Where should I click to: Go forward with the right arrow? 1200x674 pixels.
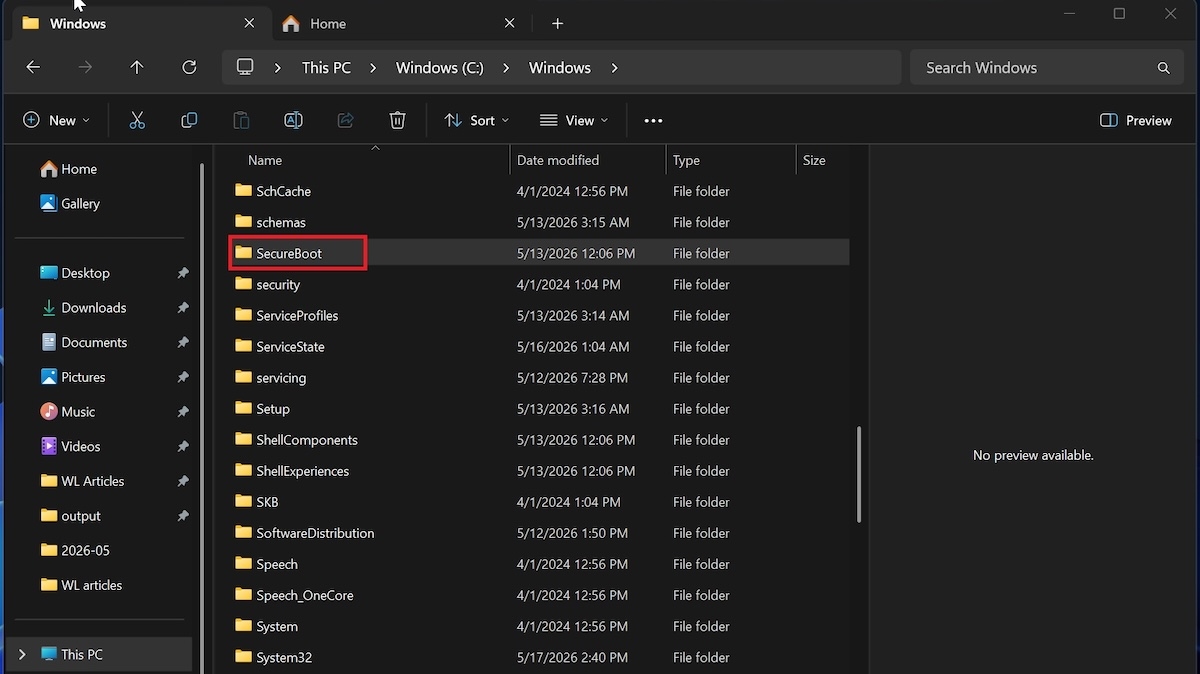(x=85, y=67)
